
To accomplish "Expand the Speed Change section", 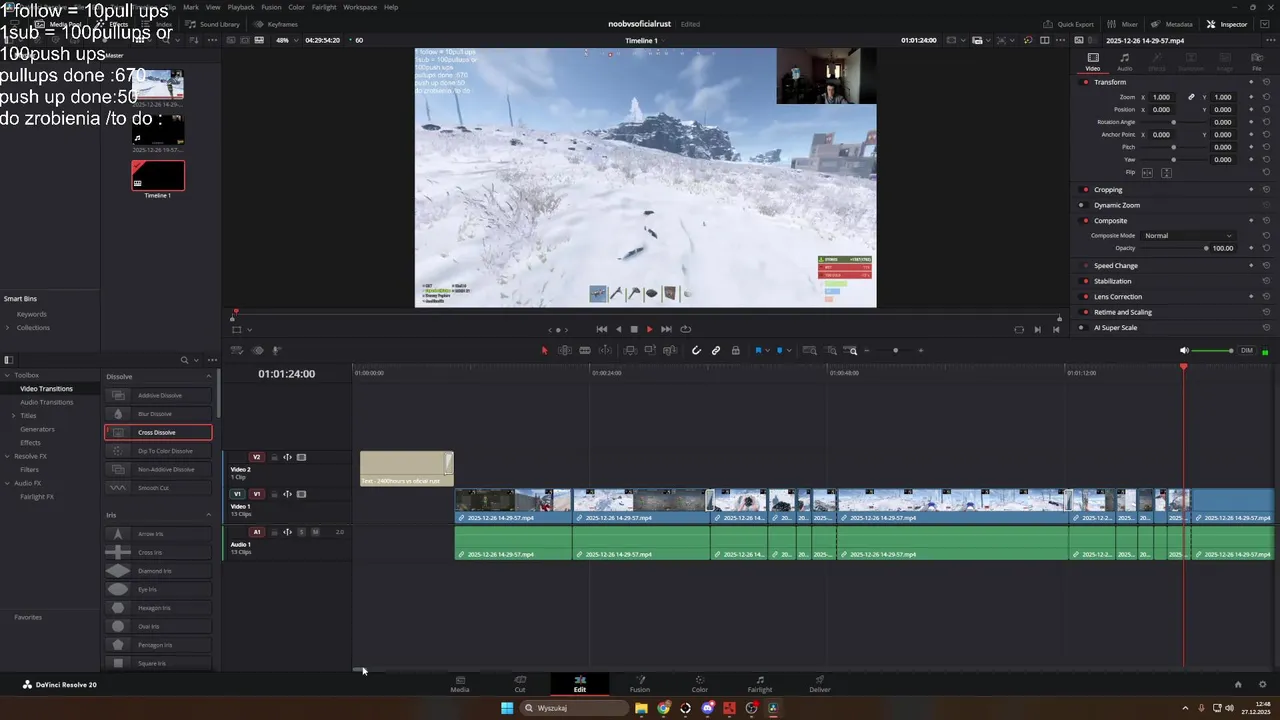I will point(1115,266).
